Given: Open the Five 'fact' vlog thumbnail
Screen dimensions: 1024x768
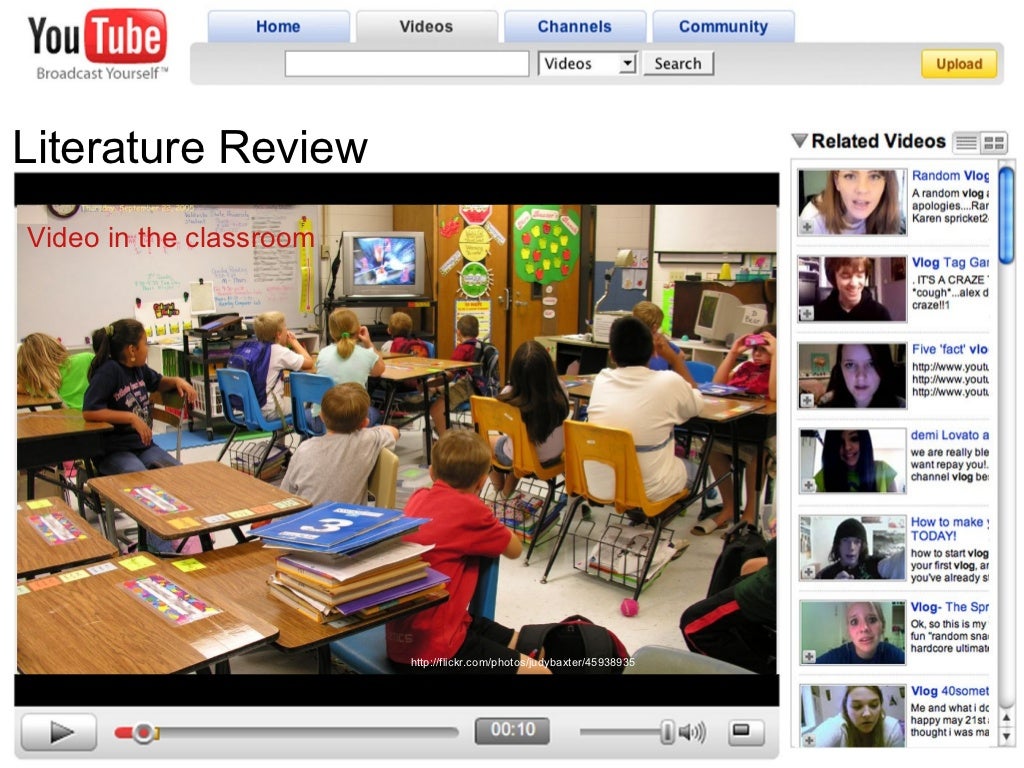Looking at the screenshot, I should tap(852, 376).
